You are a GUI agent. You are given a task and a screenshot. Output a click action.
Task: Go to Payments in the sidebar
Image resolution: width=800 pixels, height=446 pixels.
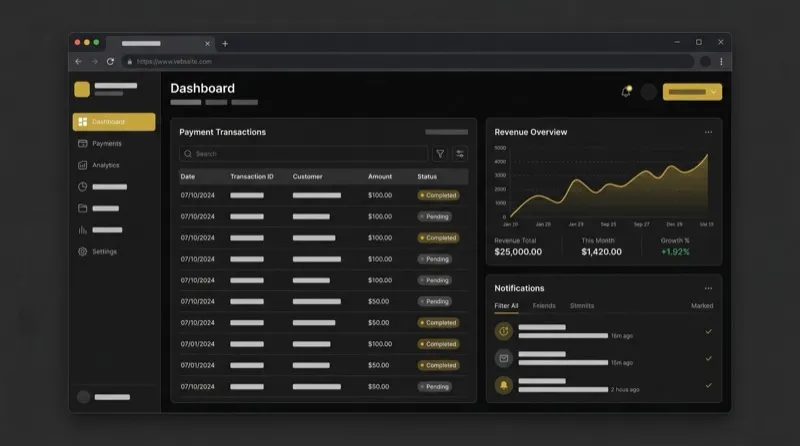click(106, 143)
